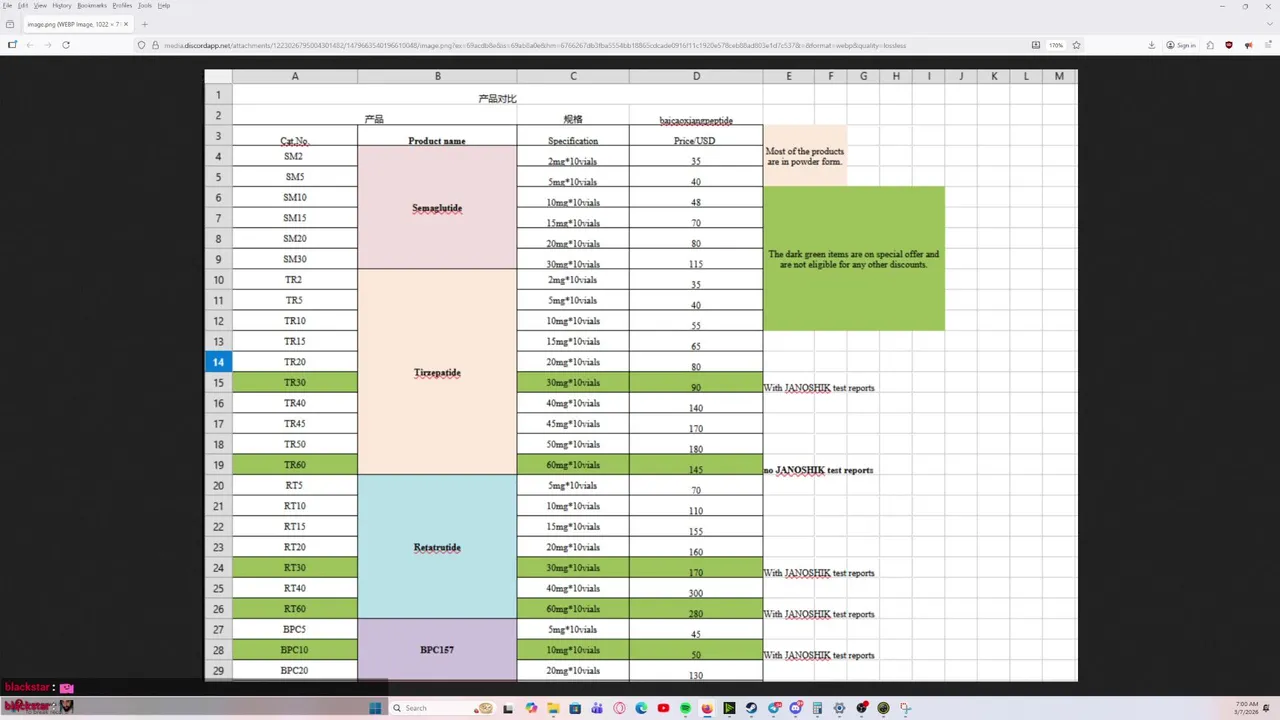1280x720 pixels.
Task: Bookmark this page with star
Action: point(1076,45)
